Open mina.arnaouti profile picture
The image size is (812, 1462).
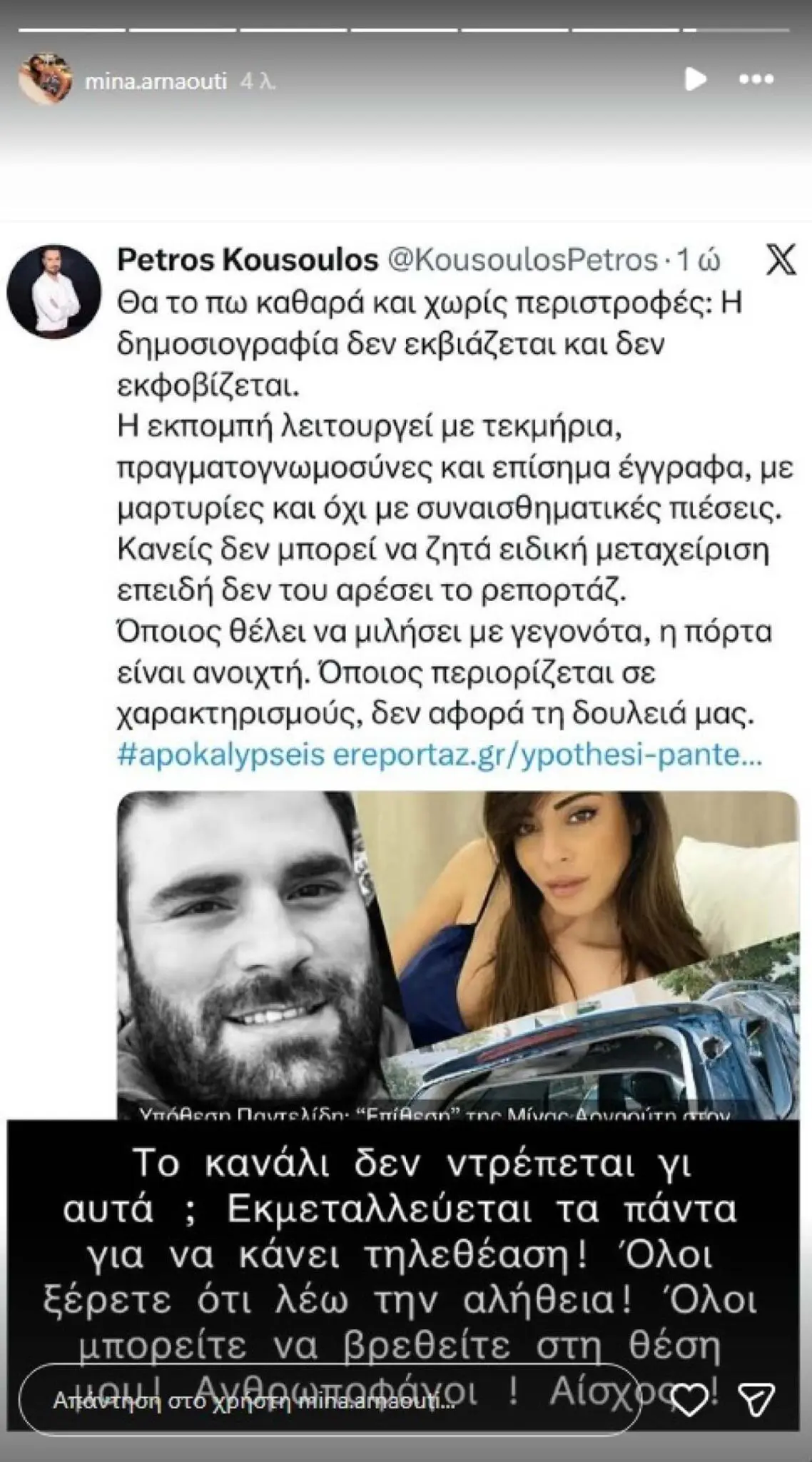46,79
